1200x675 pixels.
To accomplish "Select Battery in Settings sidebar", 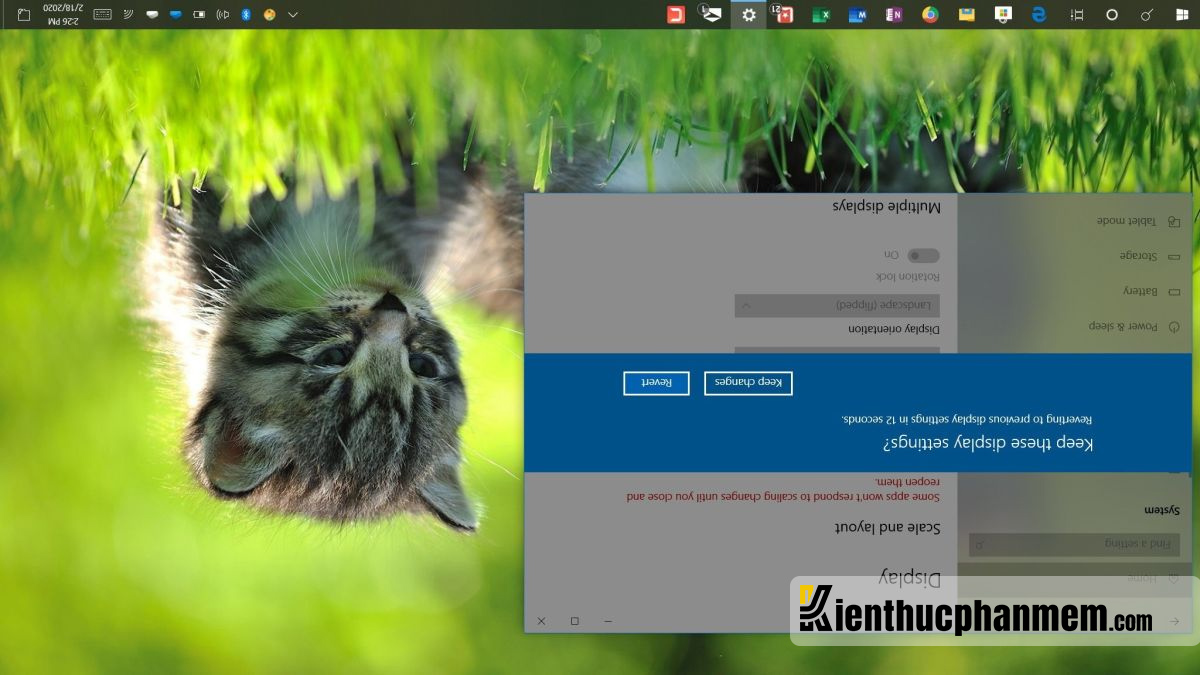I will 1151,291.
